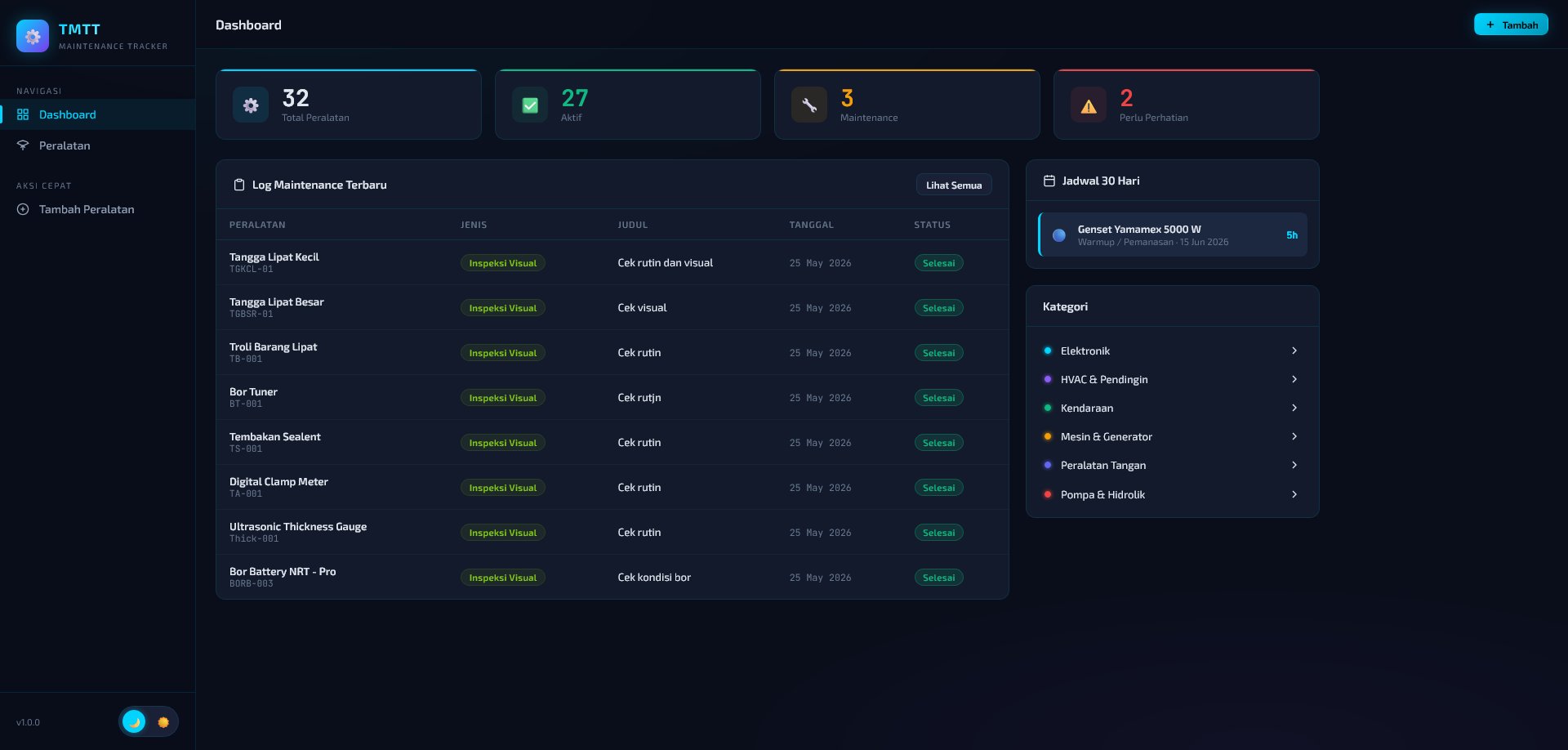Click Selesai status in Tangga Lipat Kecil row
The image size is (1568, 750).
click(x=939, y=263)
